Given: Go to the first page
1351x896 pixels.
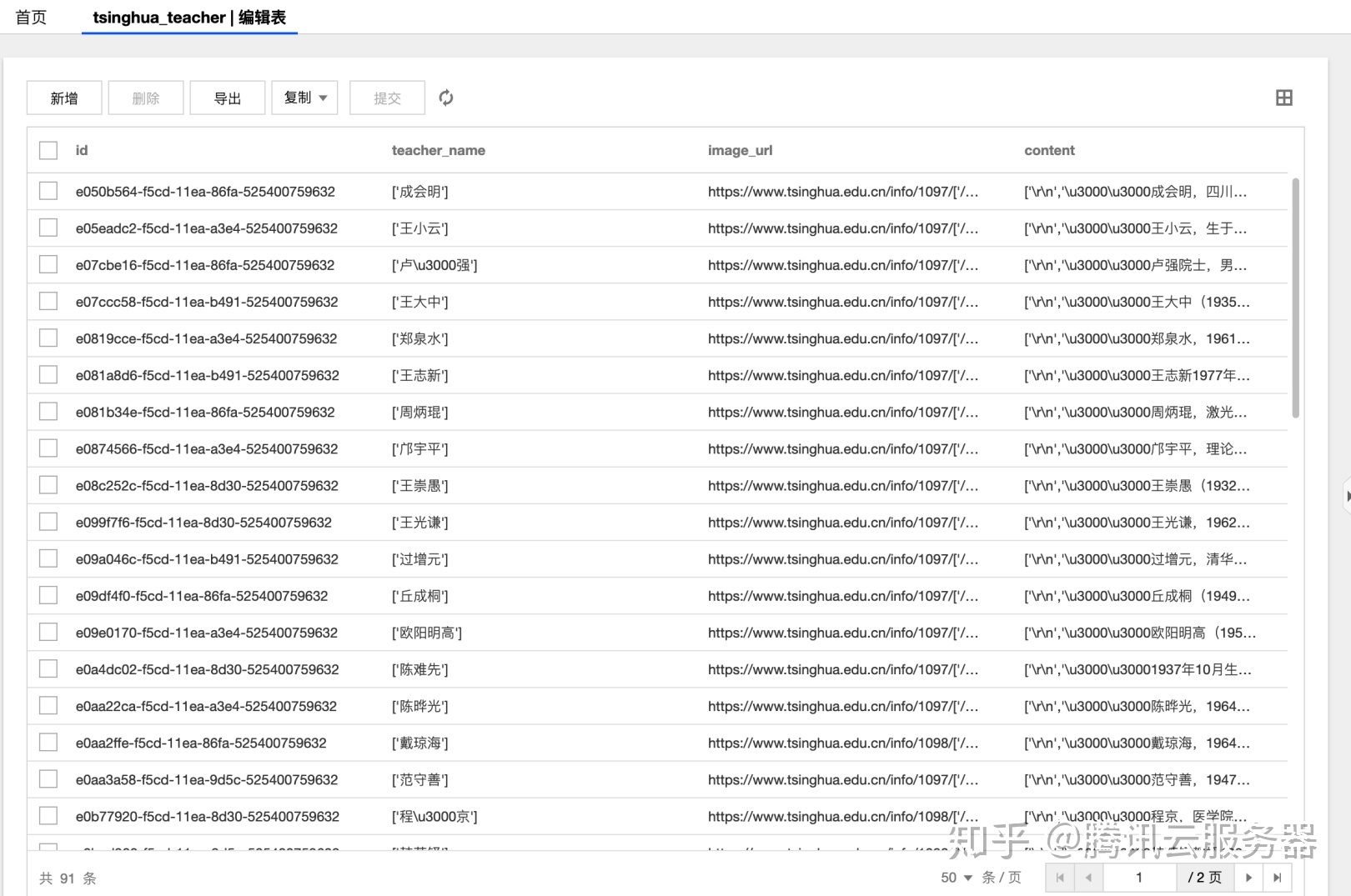Looking at the screenshot, I should click(x=1060, y=878).
